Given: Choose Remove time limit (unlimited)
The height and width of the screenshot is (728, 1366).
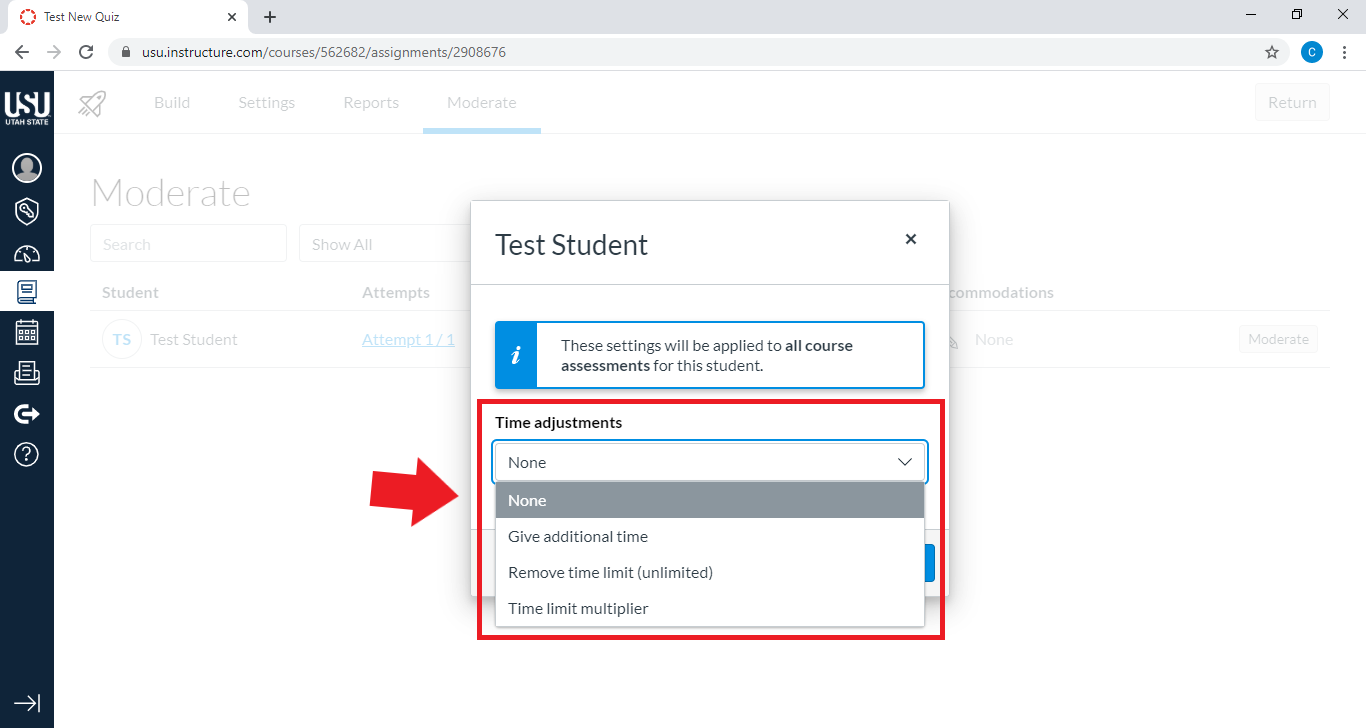Looking at the screenshot, I should point(610,572).
